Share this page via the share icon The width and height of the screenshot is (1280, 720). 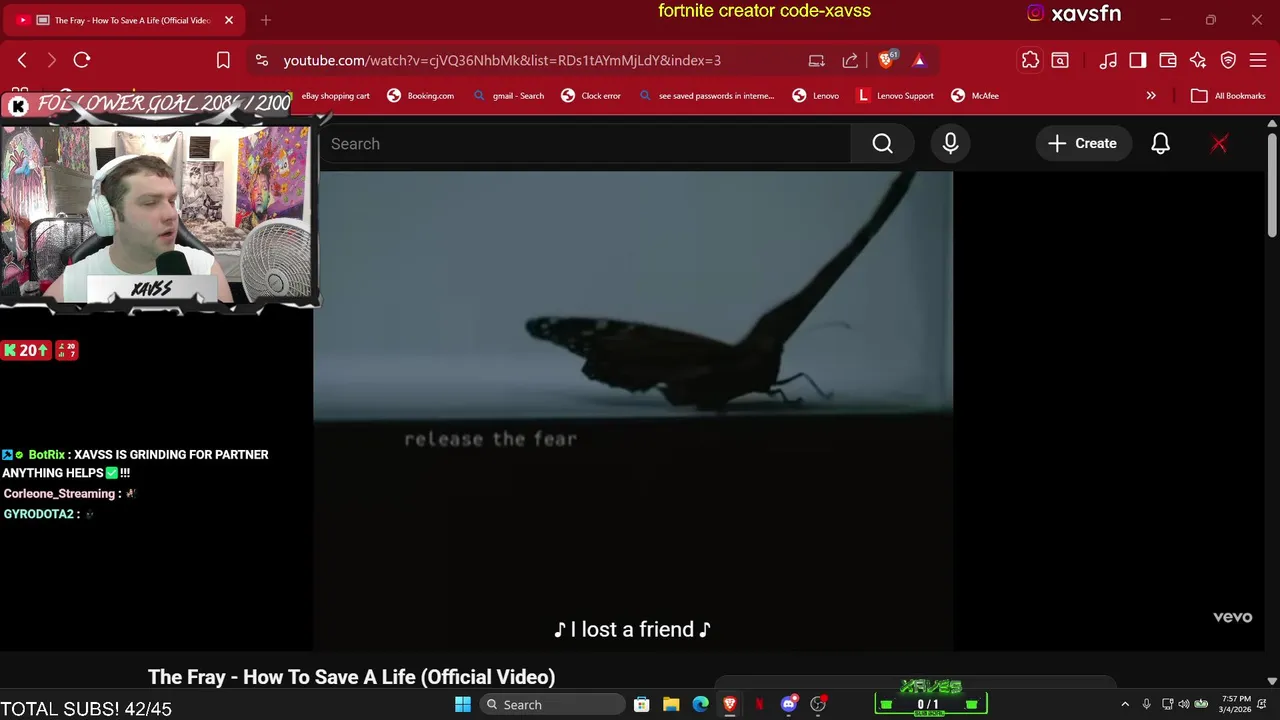(x=850, y=60)
